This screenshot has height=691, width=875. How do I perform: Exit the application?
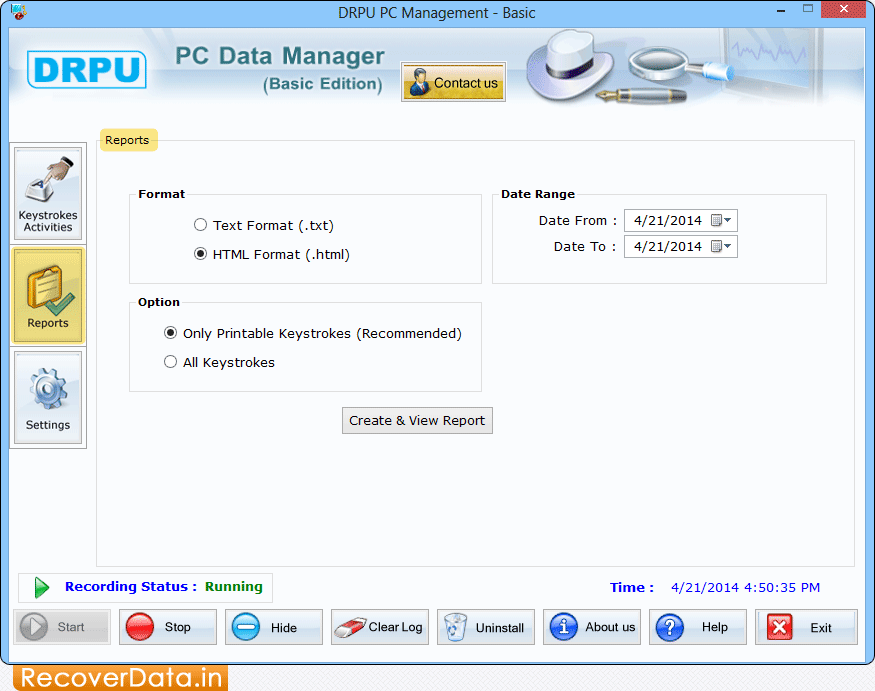coord(806,627)
